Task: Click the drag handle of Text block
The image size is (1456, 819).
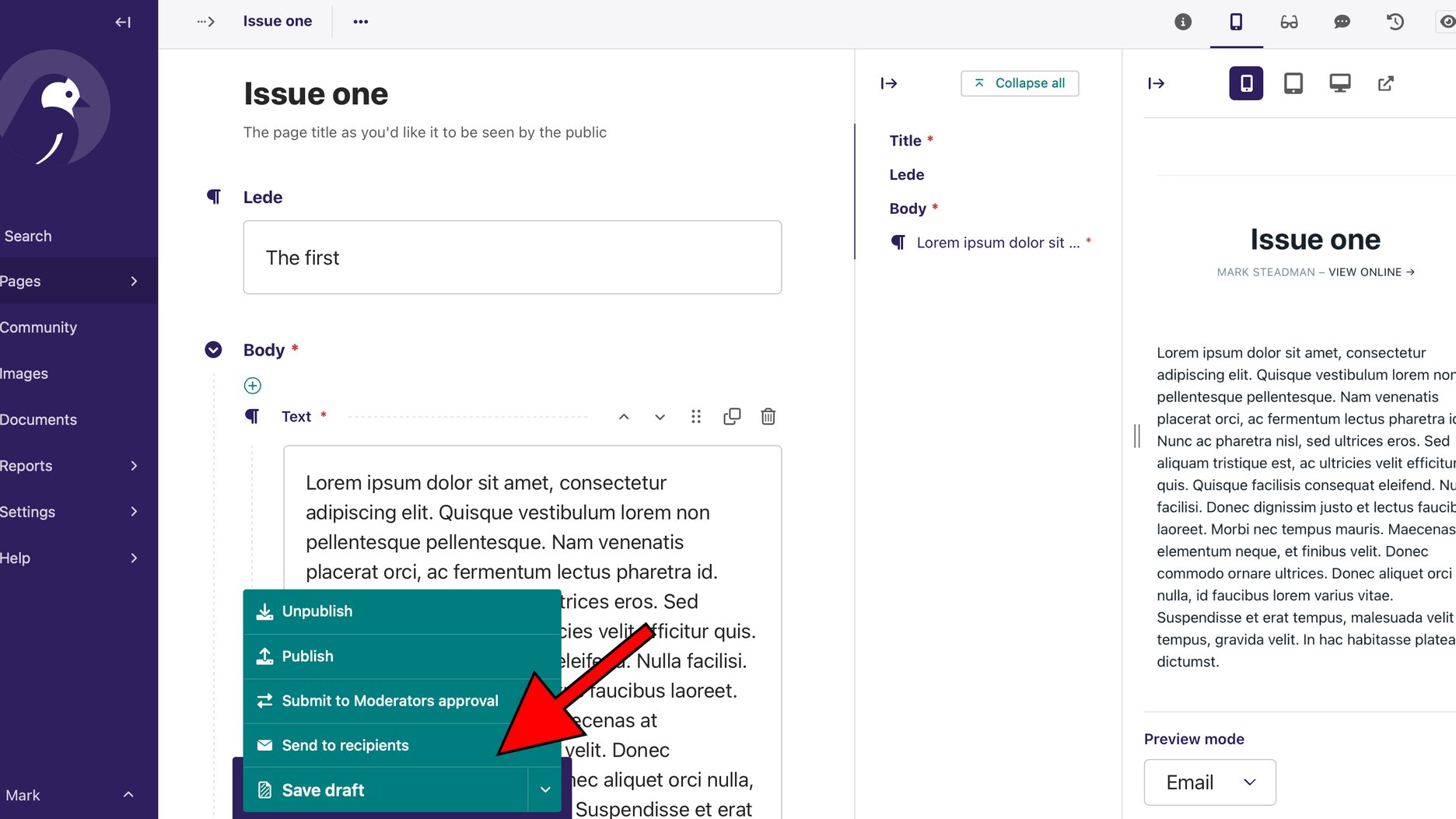Action: [695, 417]
